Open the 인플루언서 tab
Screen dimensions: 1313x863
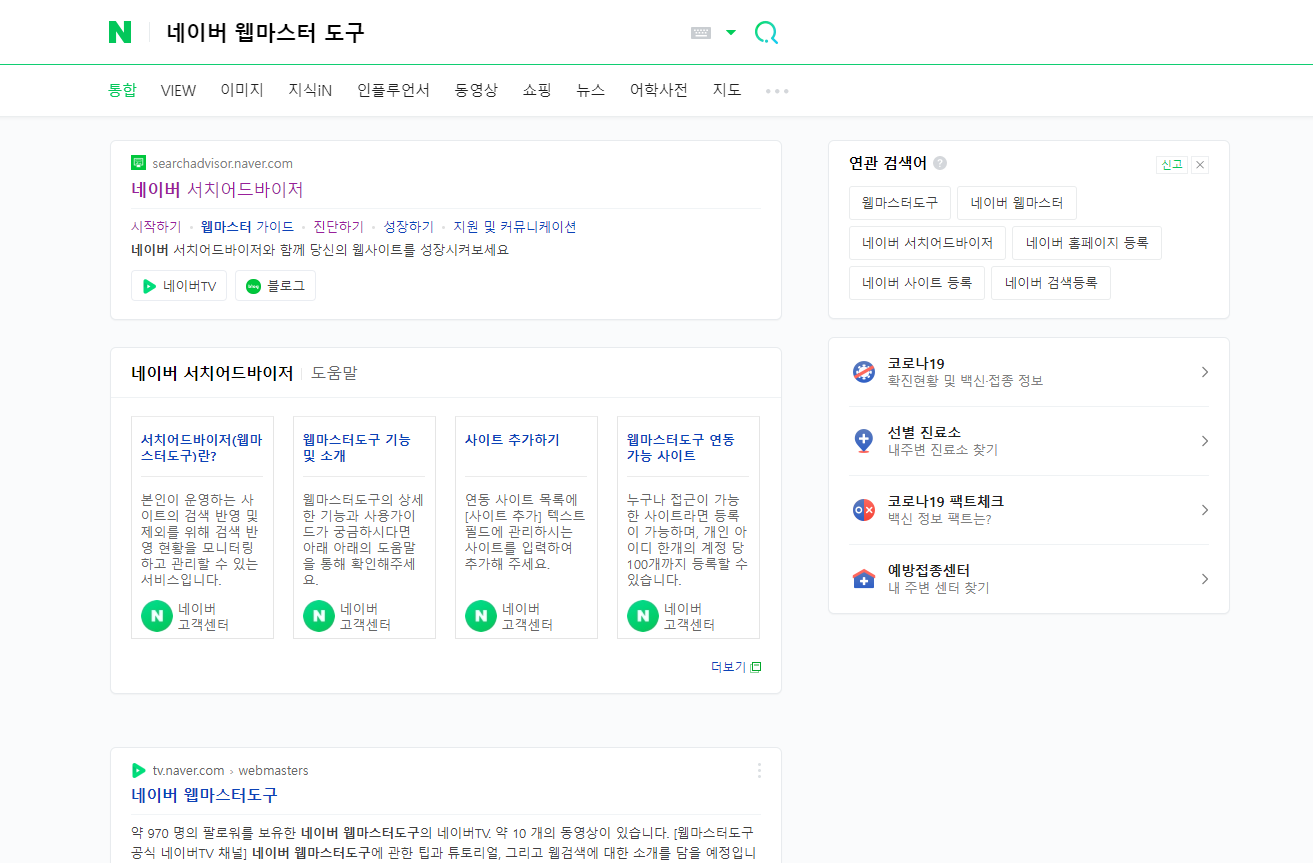[x=393, y=90]
